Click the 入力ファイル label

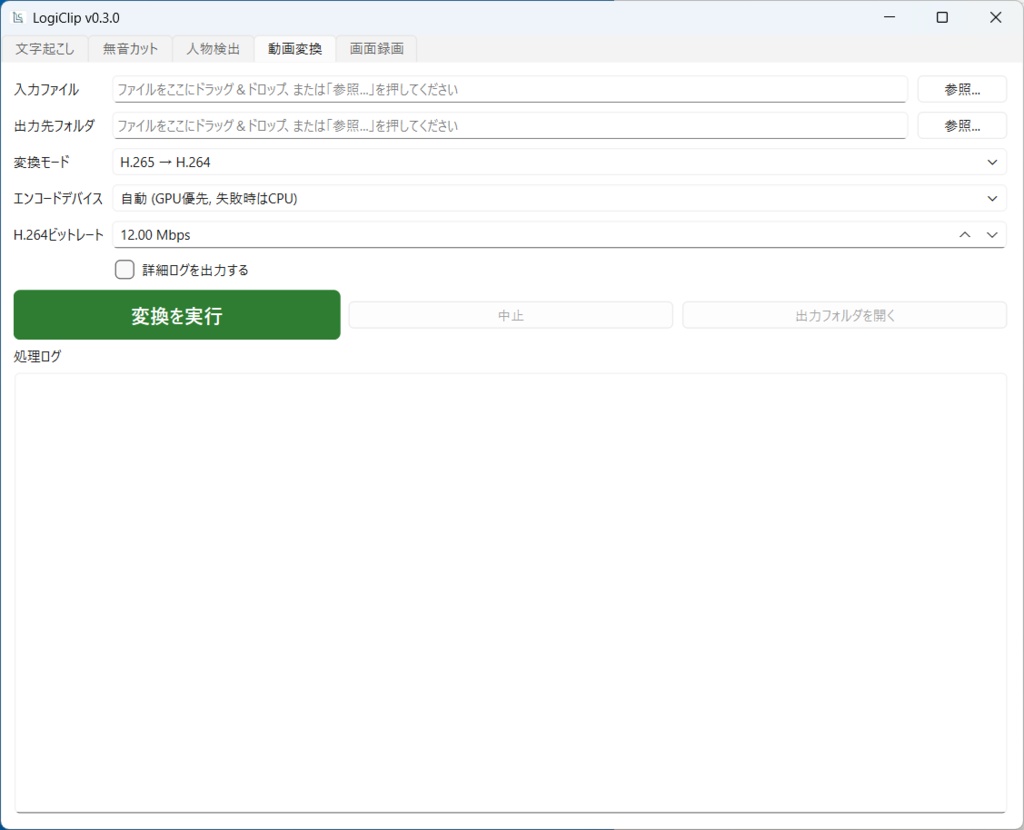point(46,89)
